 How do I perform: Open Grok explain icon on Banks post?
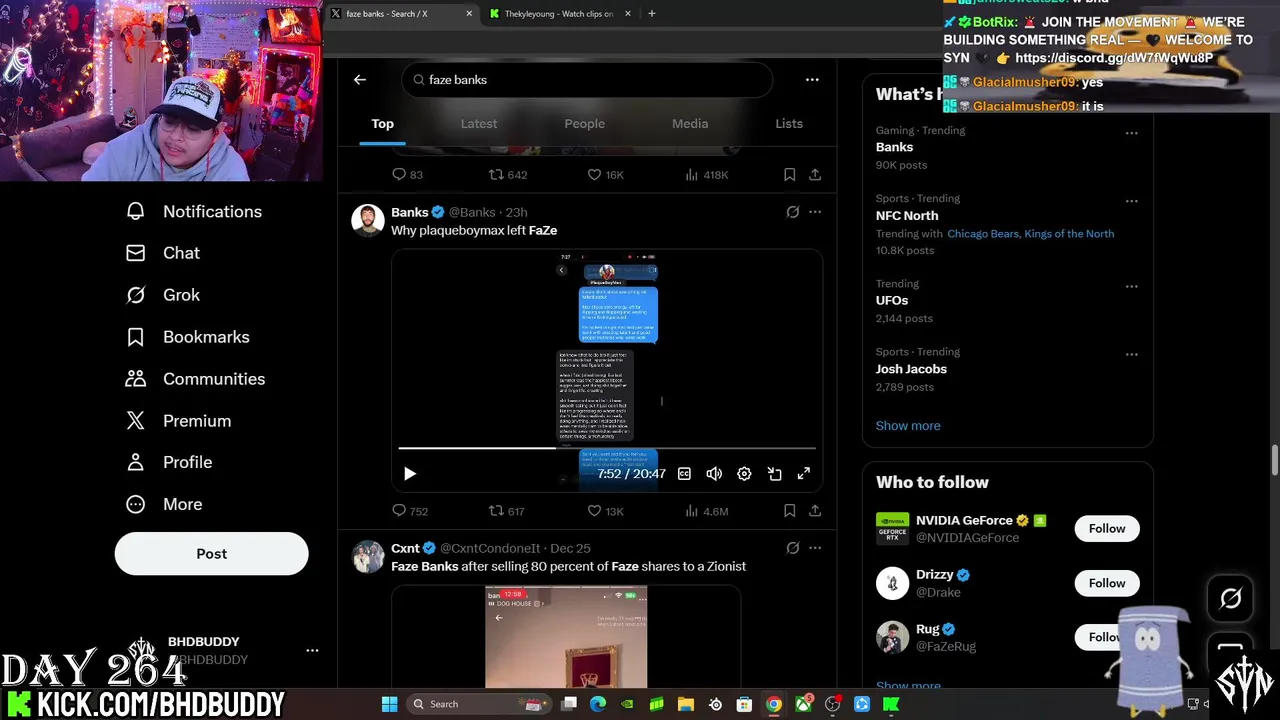(792, 212)
